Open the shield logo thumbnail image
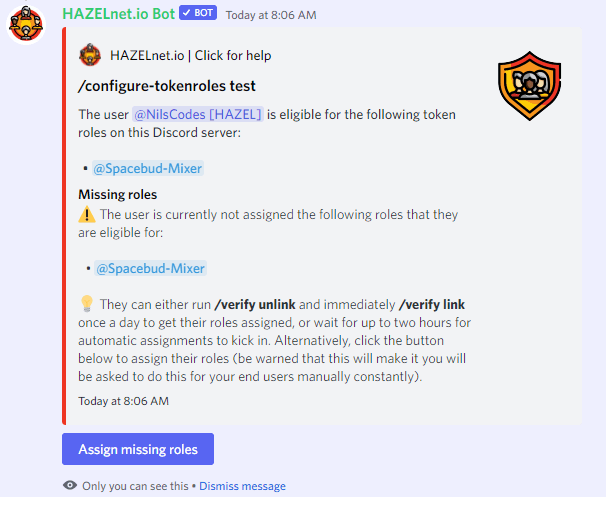The height and width of the screenshot is (511, 606). [x=529, y=86]
